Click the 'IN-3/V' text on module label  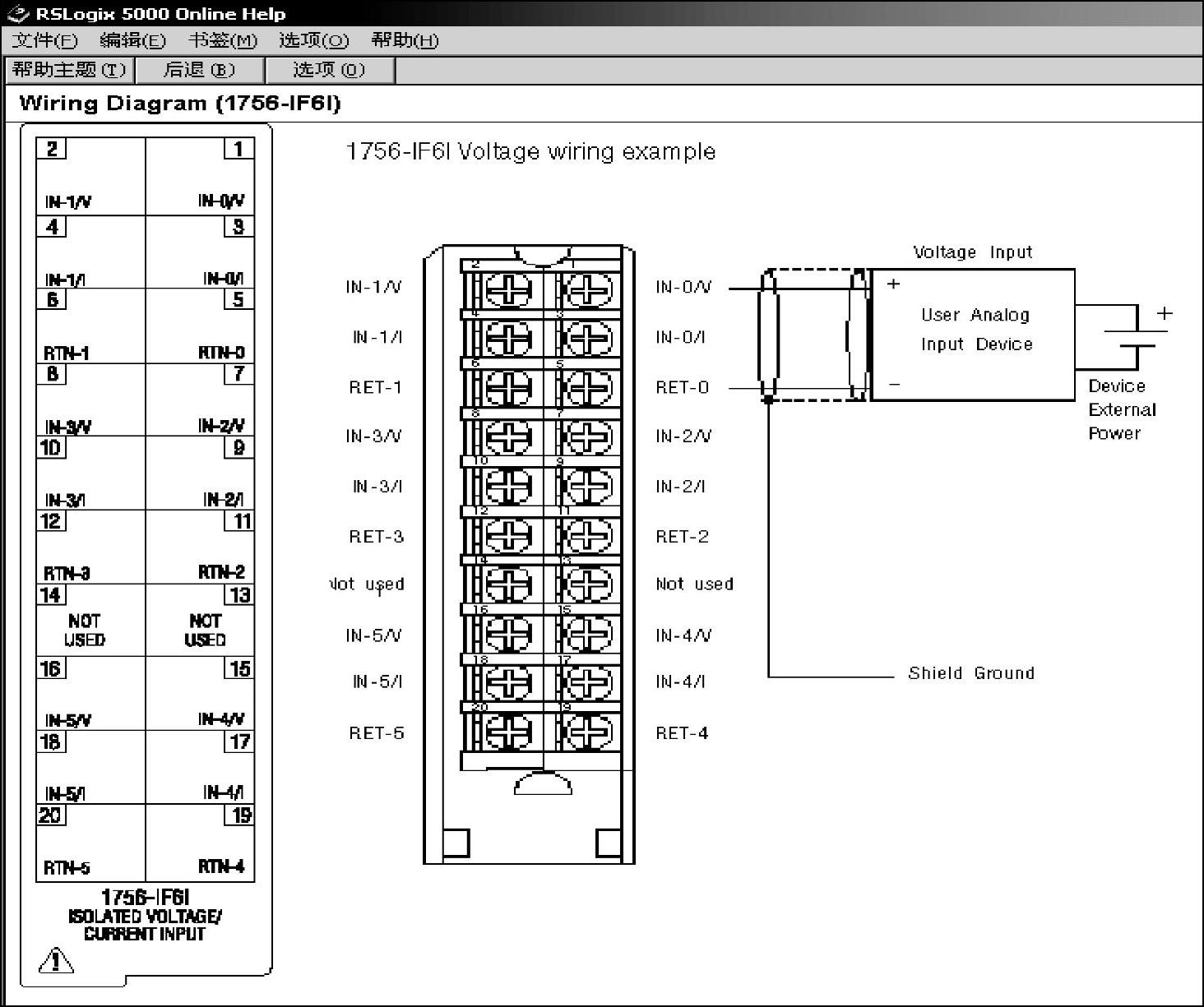tap(68, 427)
